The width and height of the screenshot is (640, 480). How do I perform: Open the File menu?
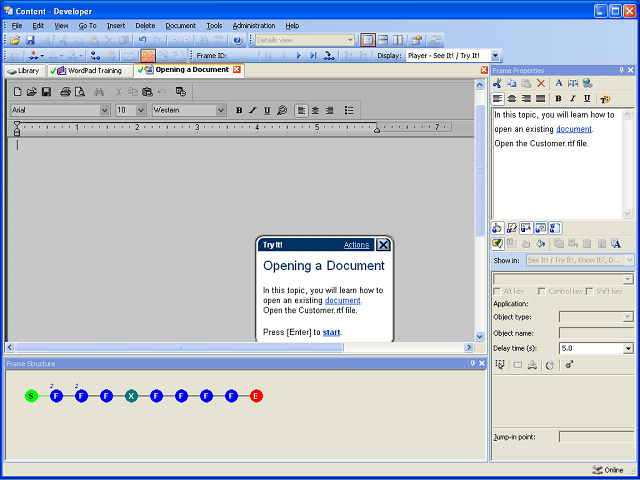point(17,26)
